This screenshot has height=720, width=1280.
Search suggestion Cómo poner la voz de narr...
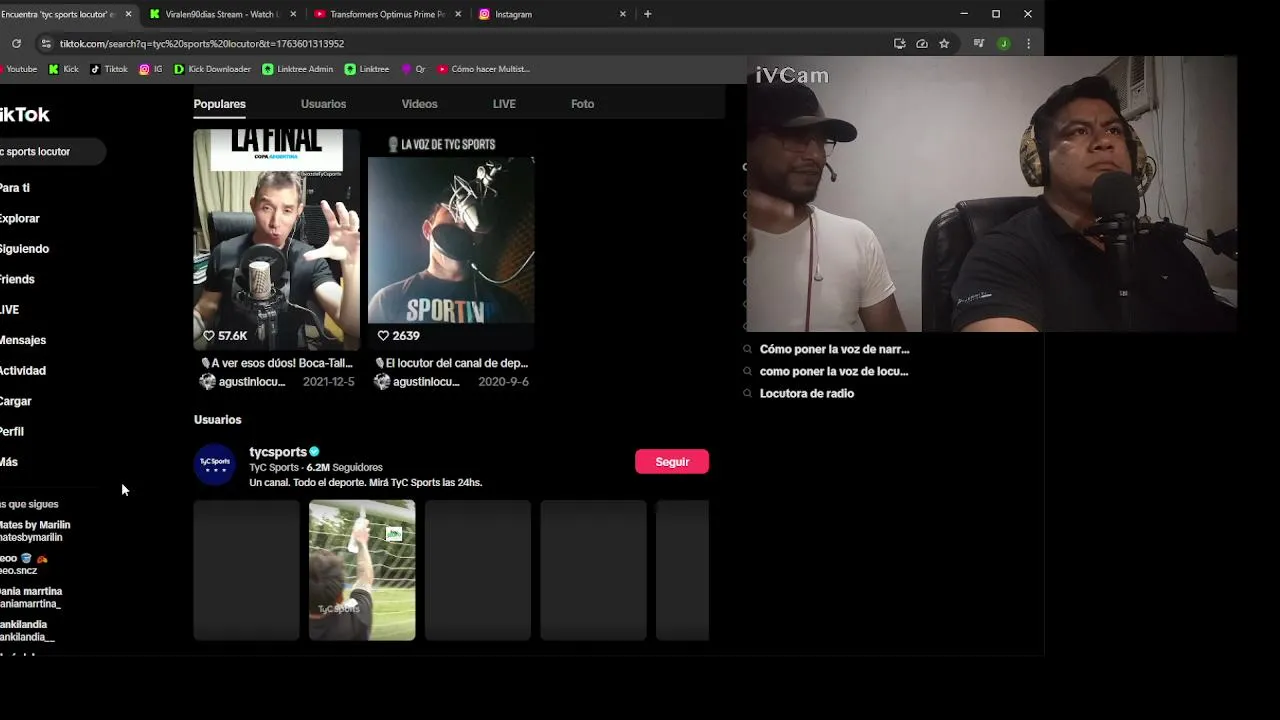point(834,349)
